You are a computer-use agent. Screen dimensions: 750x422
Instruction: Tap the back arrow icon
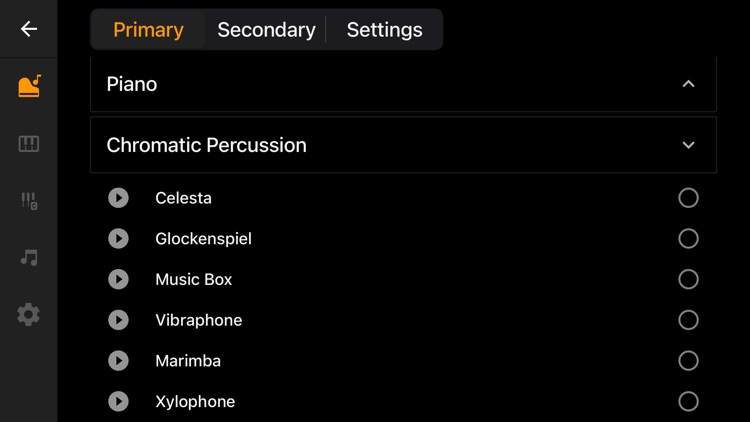[29, 29]
